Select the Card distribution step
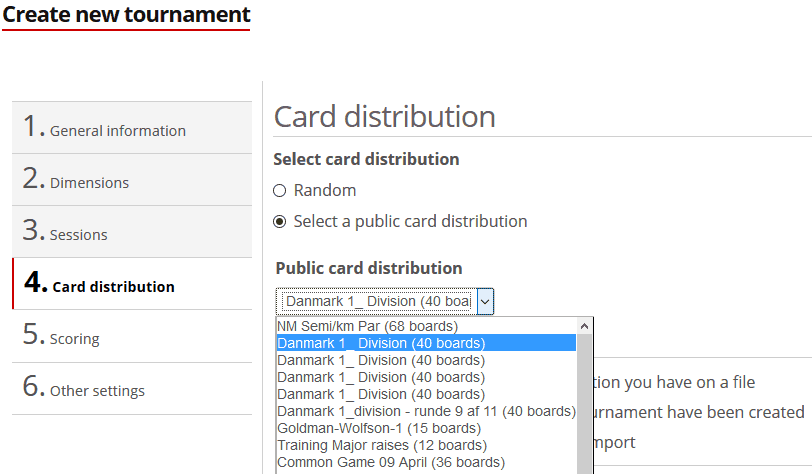The image size is (812, 474). [x=113, y=286]
